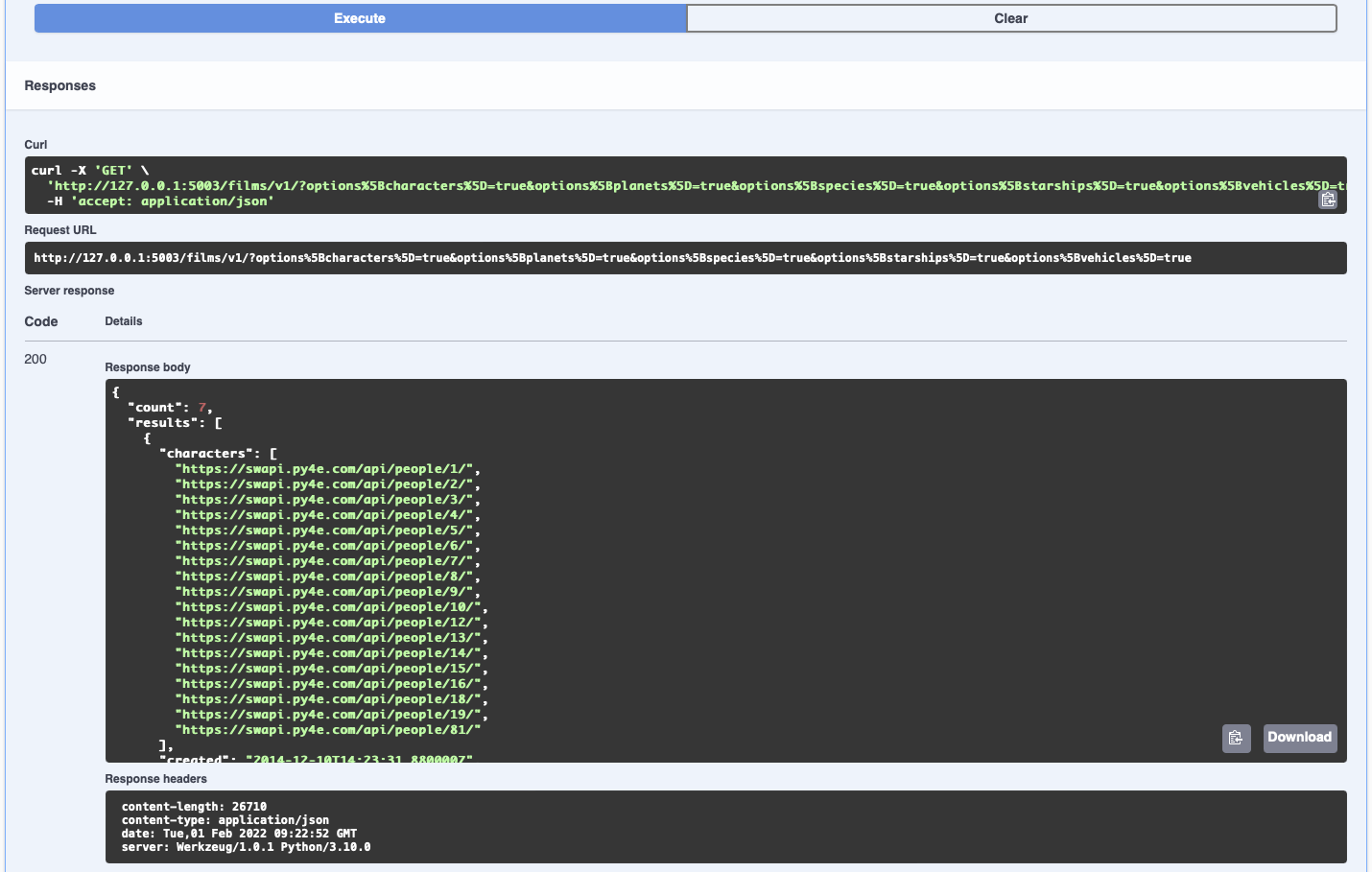
Task: Click the people/5/ URL line
Action: (x=327, y=530)
